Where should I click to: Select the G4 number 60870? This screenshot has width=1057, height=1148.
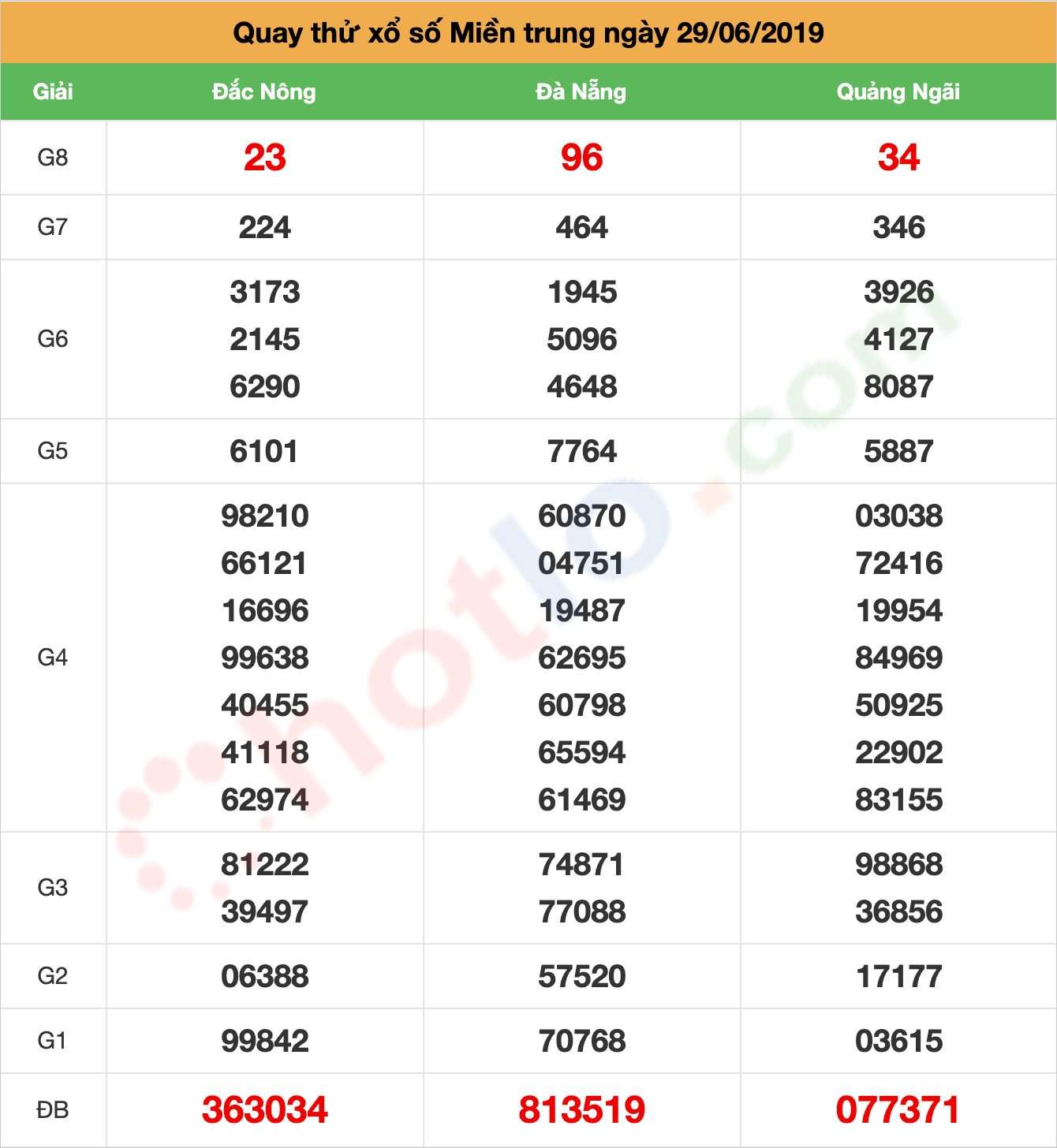click(x=582, y=516)
